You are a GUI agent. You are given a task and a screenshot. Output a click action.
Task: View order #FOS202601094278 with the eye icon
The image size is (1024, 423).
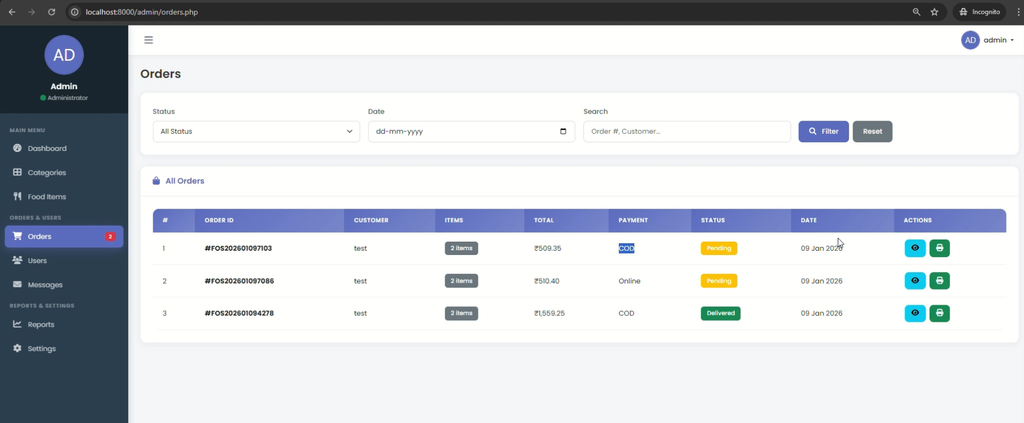pos(915,313)
